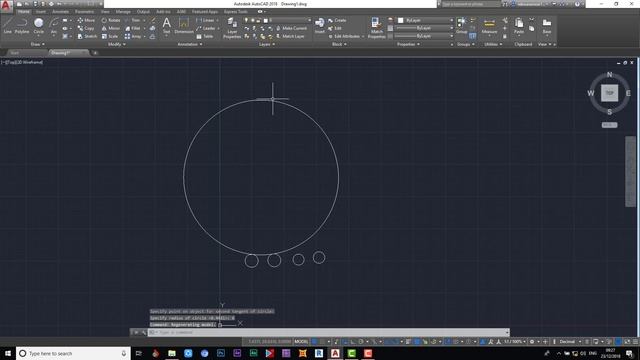640x360 pixels.
Task: Click the Stretch tool
Action: point(87,36)
